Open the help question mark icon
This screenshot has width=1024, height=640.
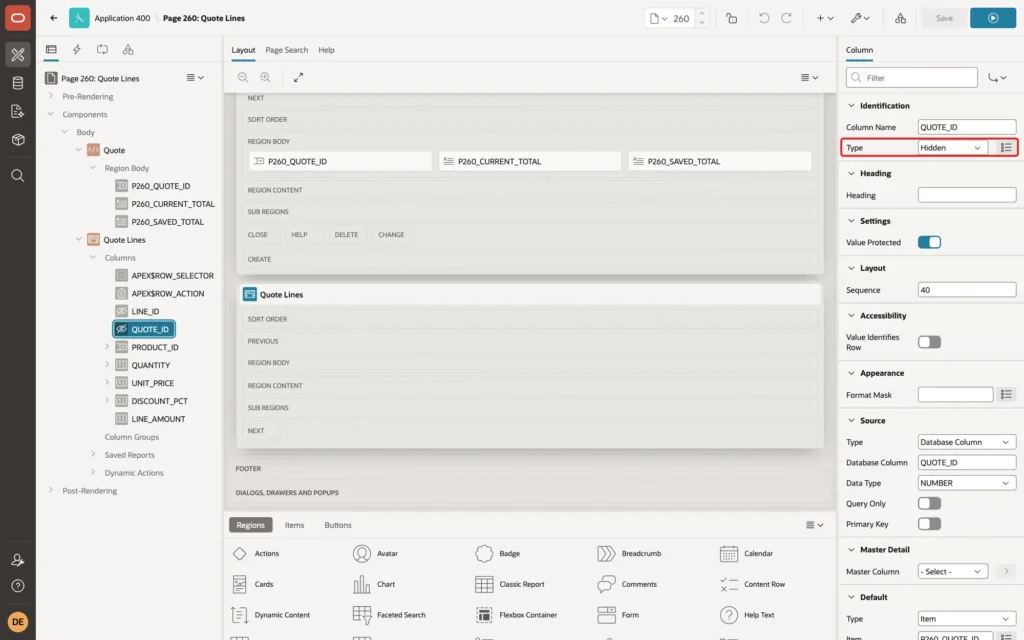point(18,586)
